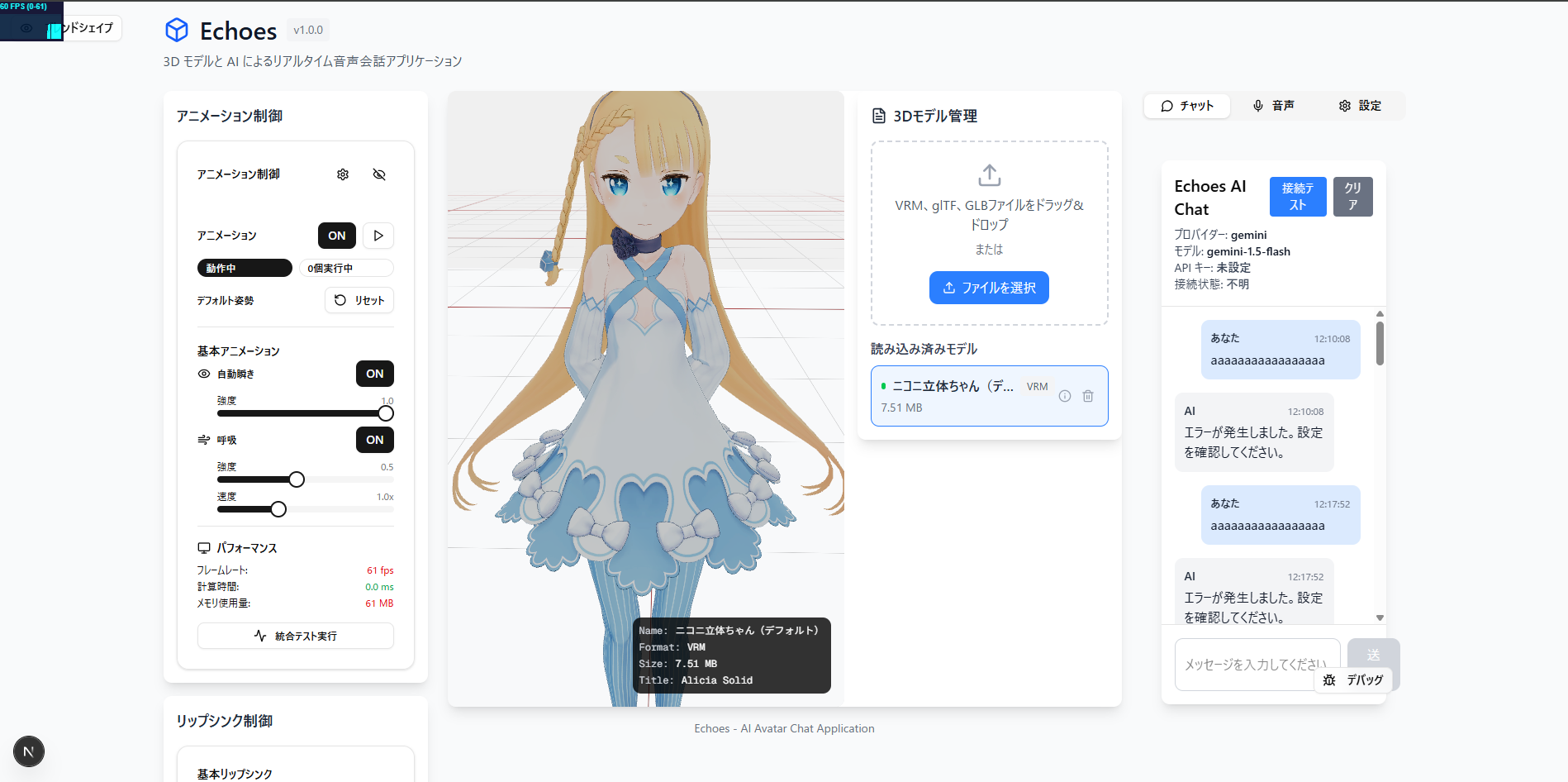1568x782 pixels.
Task: Switch to the 音声 tab
Action: pyautogui.click(x=1273, y=106)
